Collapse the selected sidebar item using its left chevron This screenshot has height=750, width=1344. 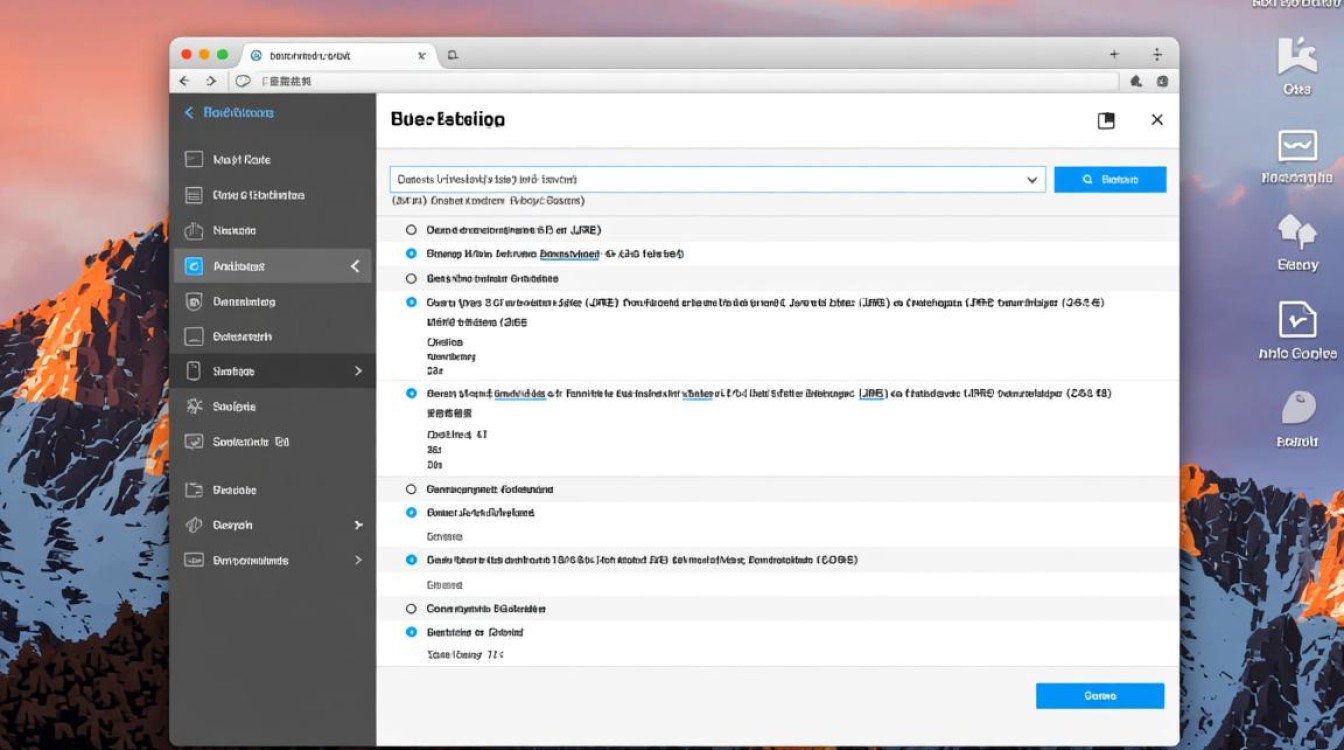tap(354, 266)
